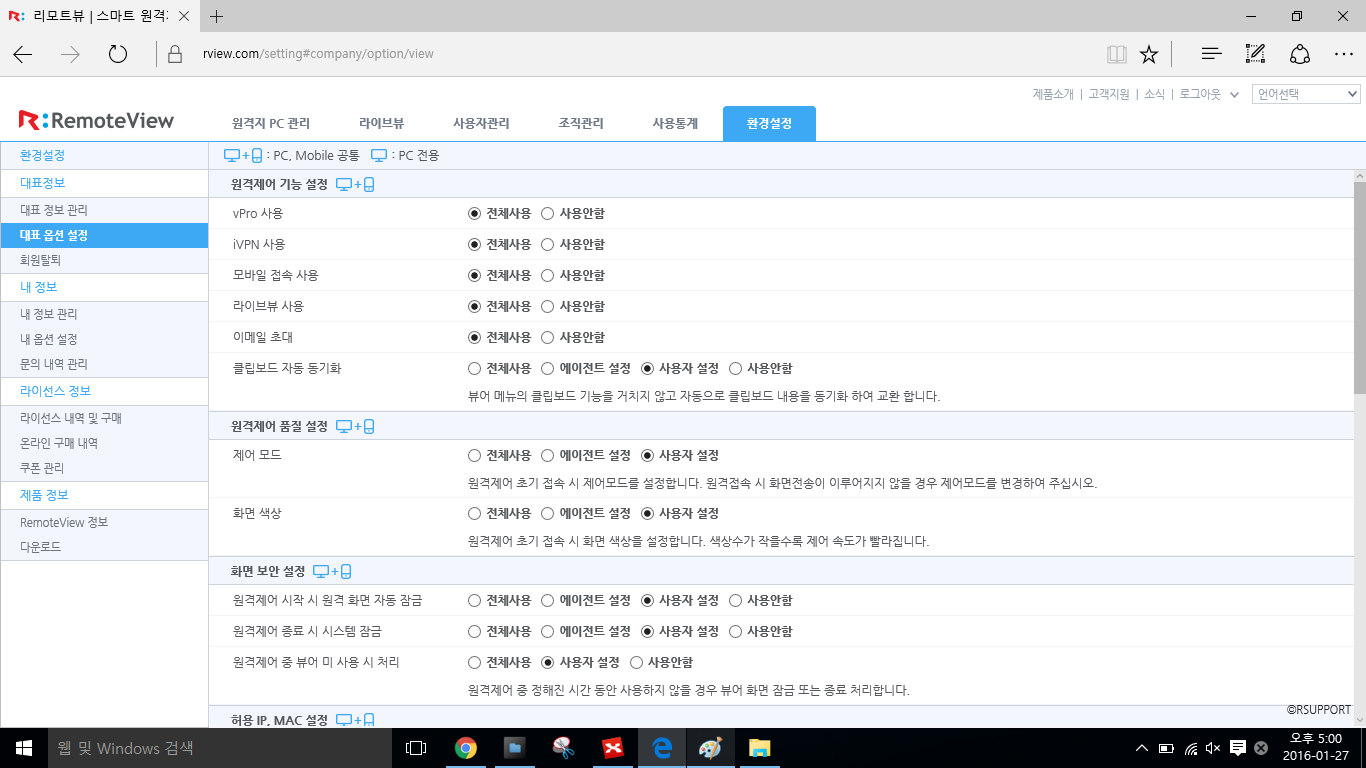Image resolution: width=1366 pixels, height=768 pixels.
Task: Click the site padlock icon
Action: [175, 54]
